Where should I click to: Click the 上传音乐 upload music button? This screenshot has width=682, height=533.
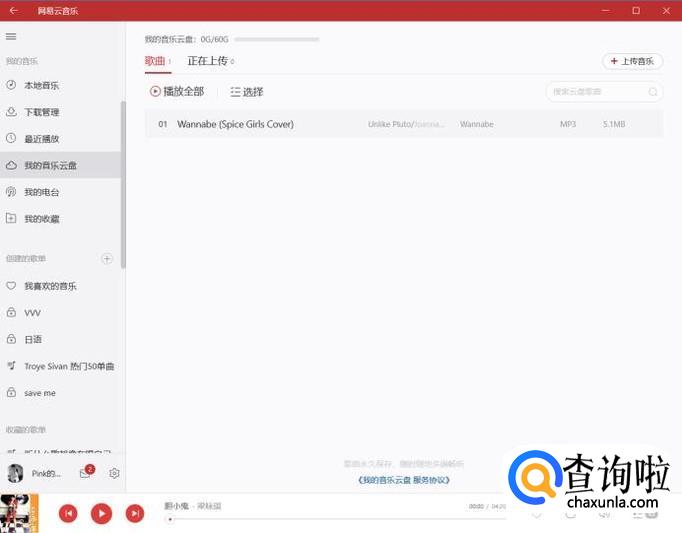632,61
